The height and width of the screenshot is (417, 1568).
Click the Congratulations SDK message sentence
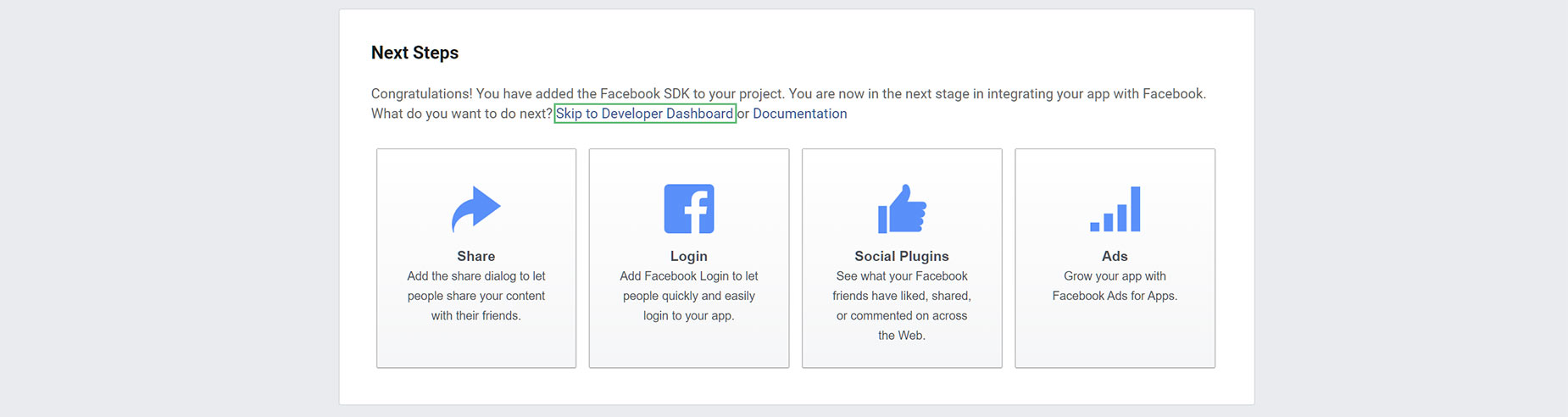pyautogui.click(x=788, y=93)
